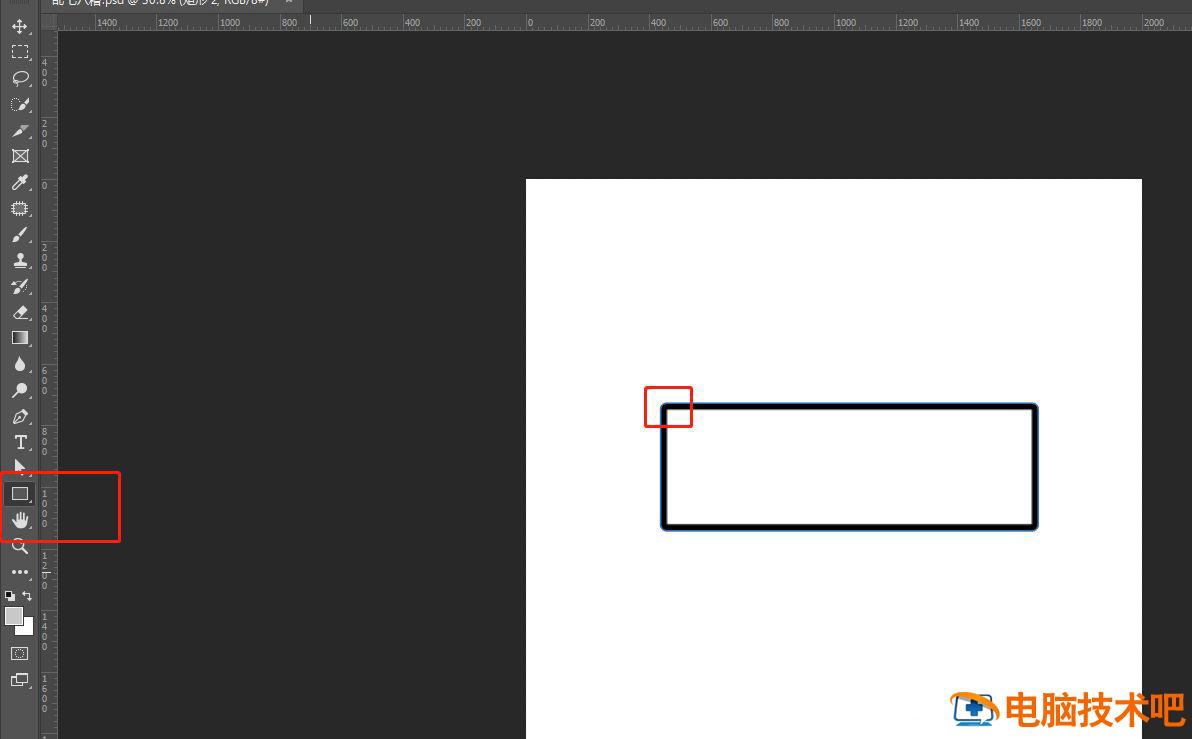Choose the Clone Stamp tool
Viewport: 1192px width, 739px height.
19,261
